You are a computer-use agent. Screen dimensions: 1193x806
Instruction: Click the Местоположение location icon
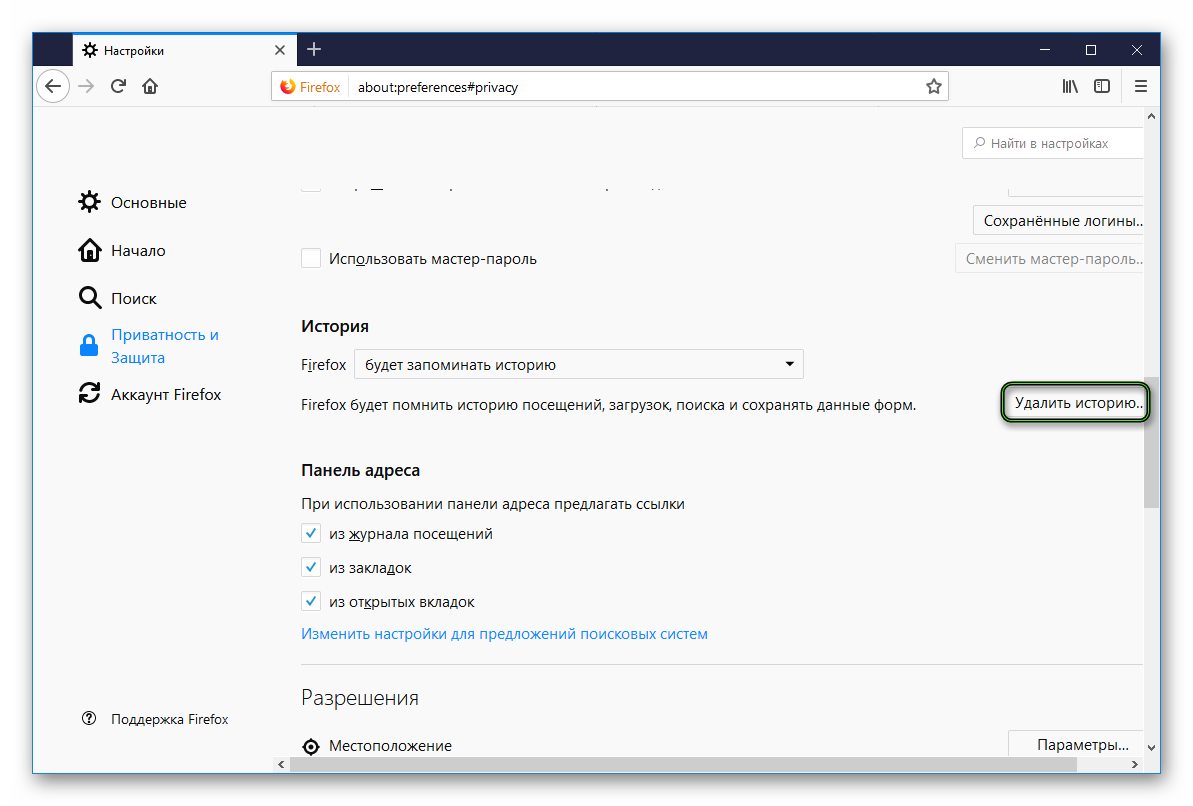(310, 747)
